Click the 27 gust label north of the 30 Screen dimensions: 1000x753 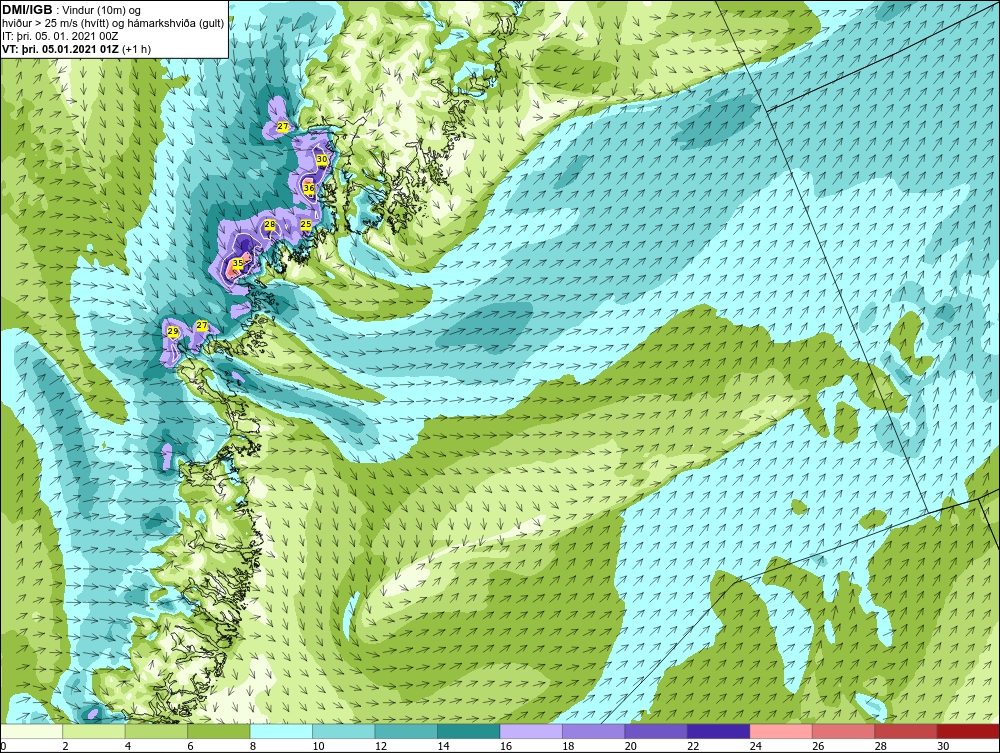pos(283,127)
